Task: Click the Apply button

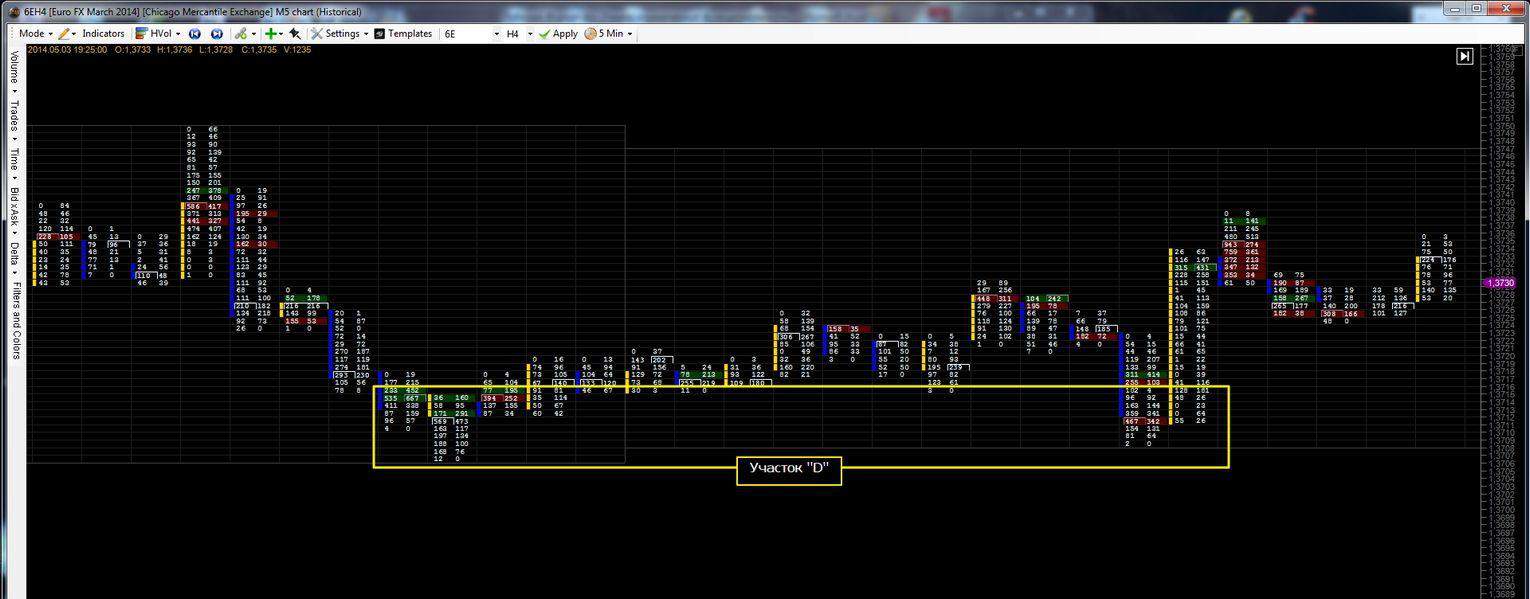Action: [x=558, y=33]
